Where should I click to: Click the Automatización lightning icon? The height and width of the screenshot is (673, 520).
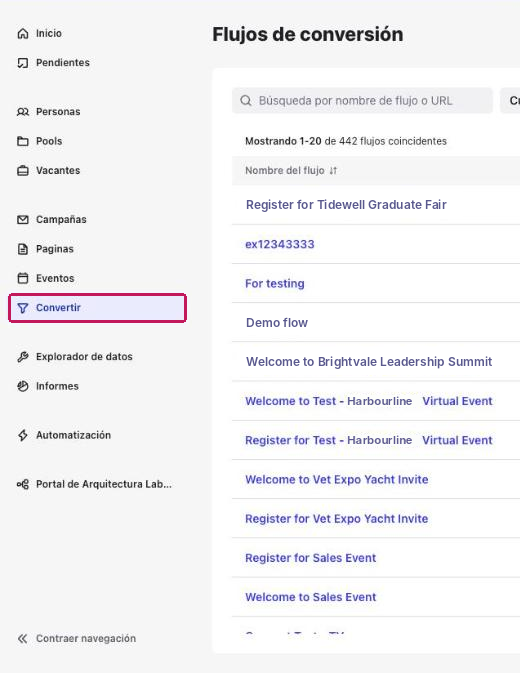[23, 435]
